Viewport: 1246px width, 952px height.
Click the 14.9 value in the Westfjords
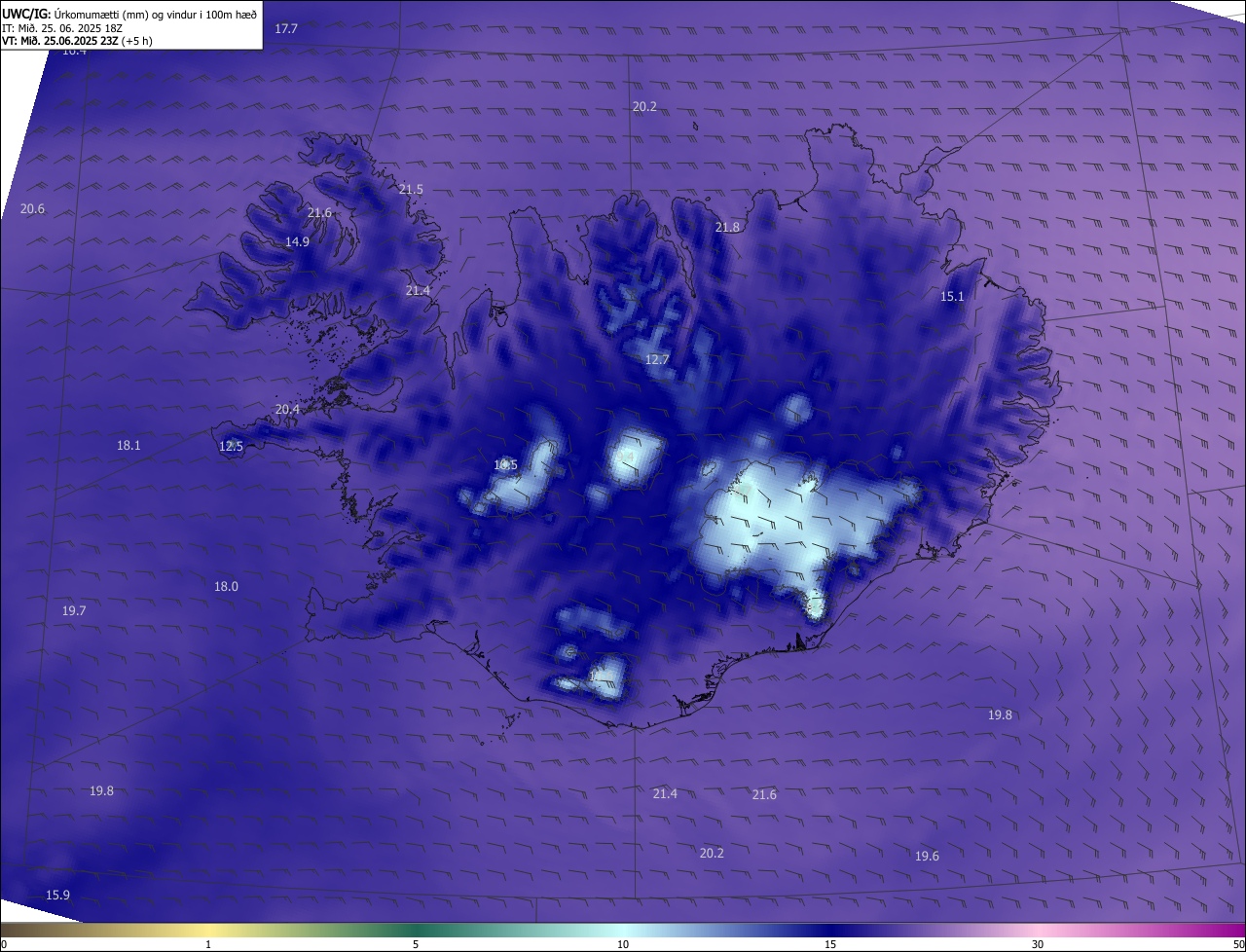point(297,242)
